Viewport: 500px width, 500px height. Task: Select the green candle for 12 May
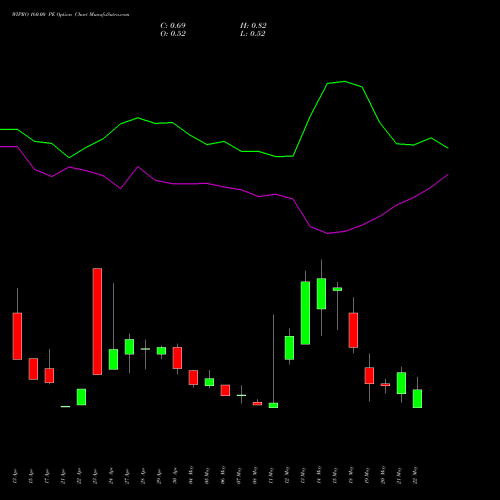point(289,348)
